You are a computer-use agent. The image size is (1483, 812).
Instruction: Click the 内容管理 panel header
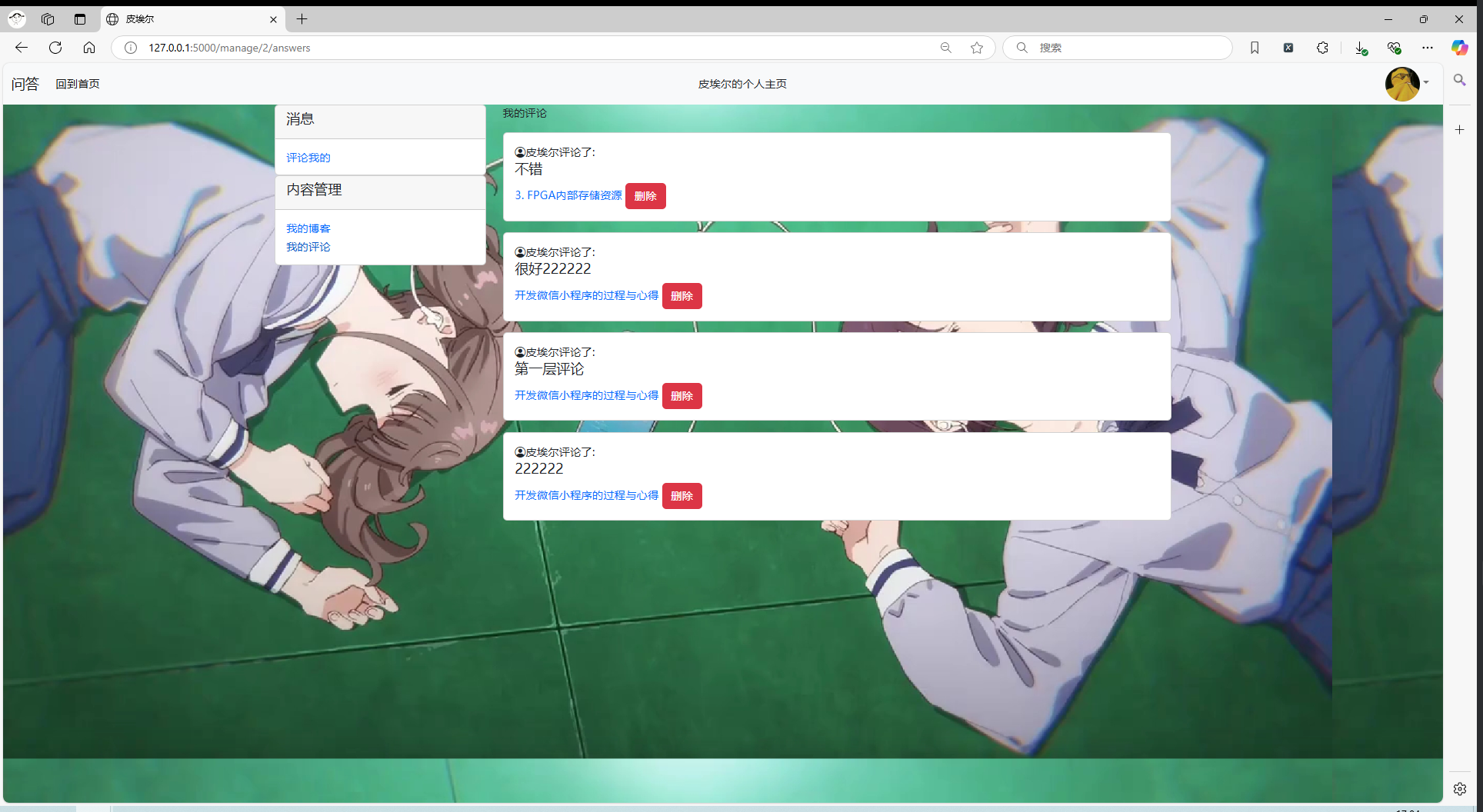pos(380,191)
